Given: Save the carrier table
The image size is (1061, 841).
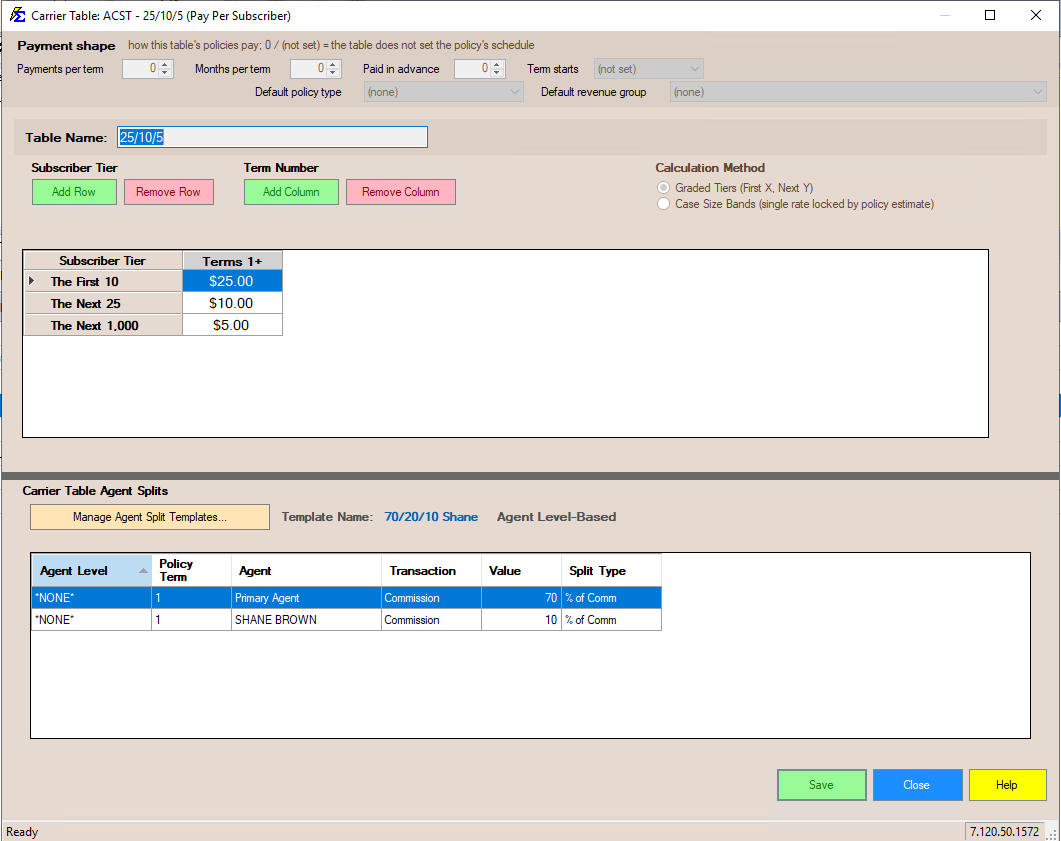Looking at the screenshot, I should pyautogui.click(x=821, y=785).
